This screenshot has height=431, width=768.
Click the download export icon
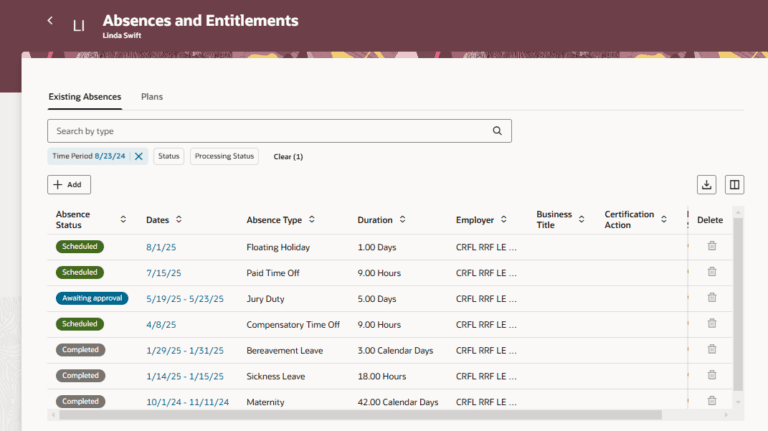coord(707,185)
